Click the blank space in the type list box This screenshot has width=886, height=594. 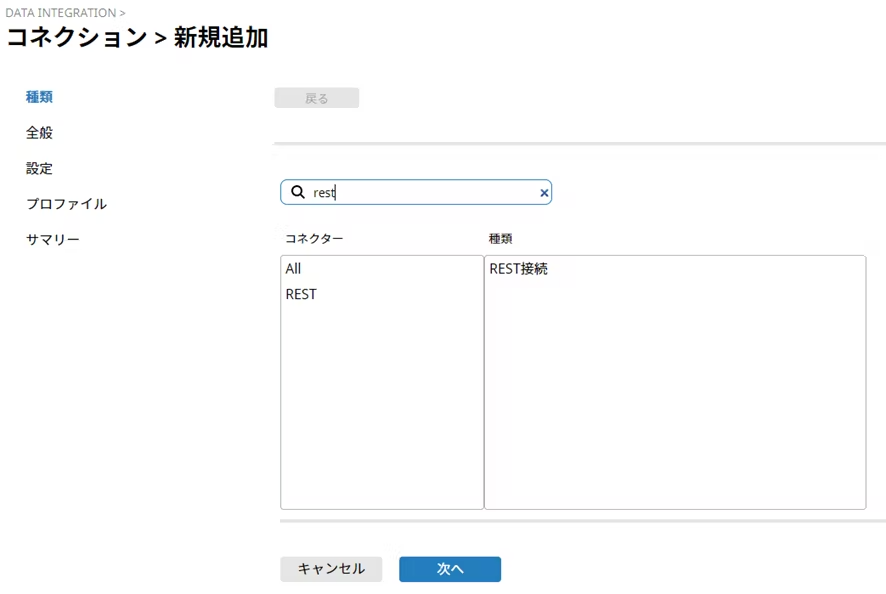(x=674, y=400)
